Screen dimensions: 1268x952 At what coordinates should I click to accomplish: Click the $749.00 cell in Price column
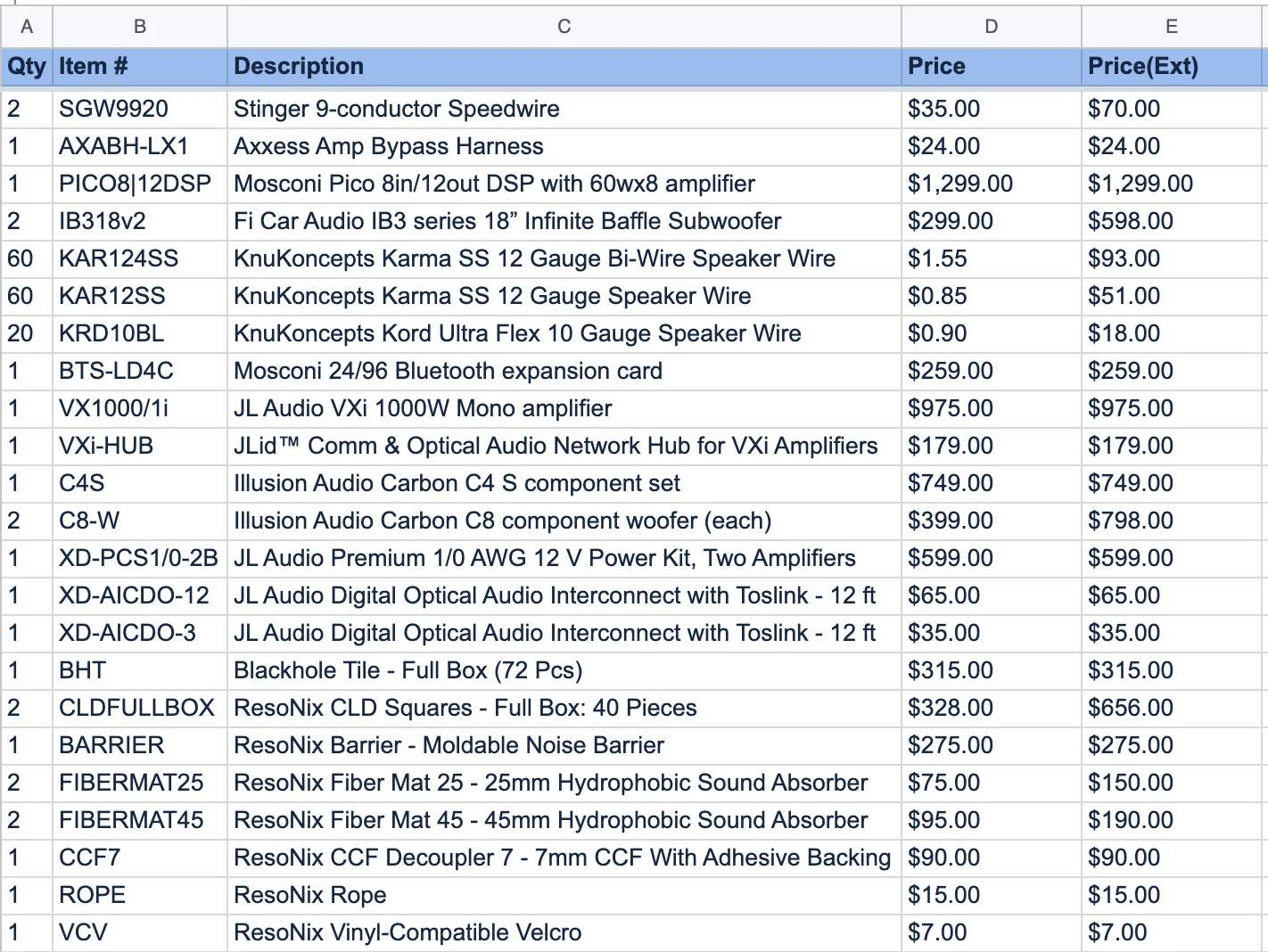[x=992, y=483]
